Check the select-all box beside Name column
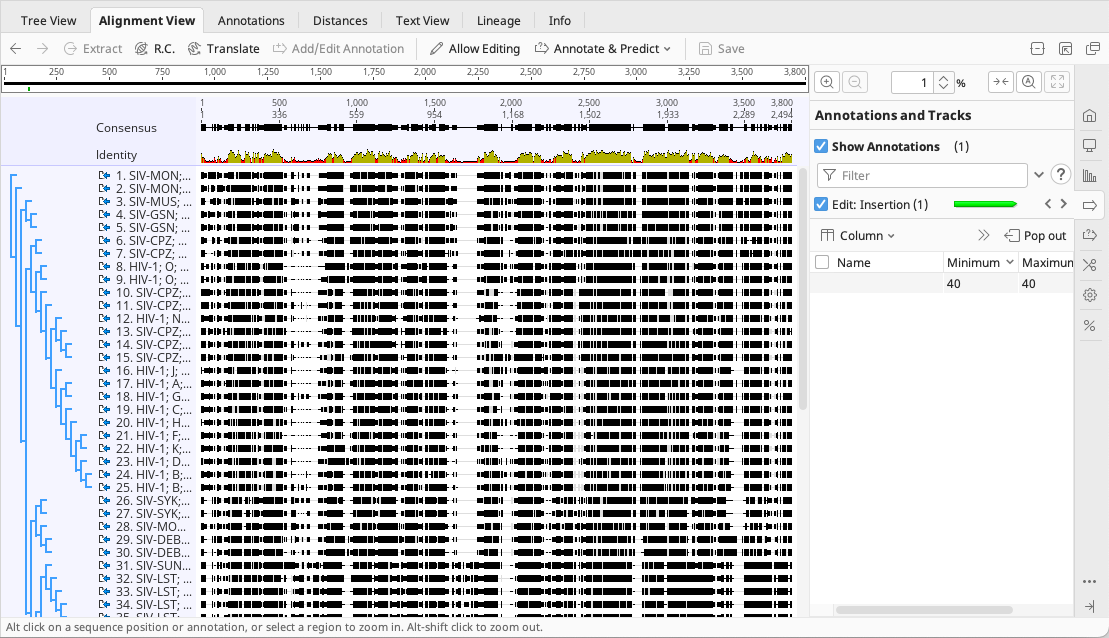Viewport: 1109px width, 638px height. tap(823, 262)
